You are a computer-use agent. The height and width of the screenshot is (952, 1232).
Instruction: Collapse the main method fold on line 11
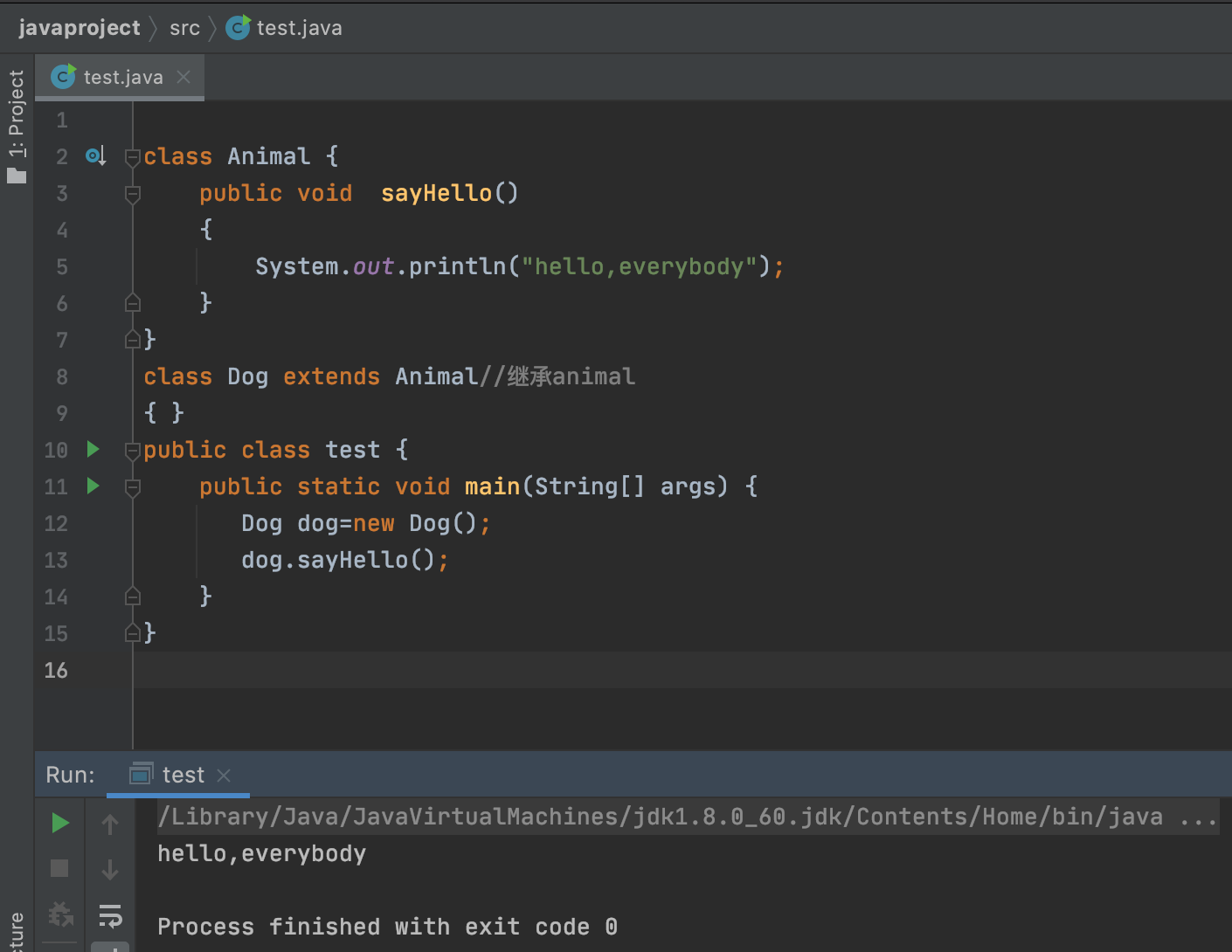tap(133, 487)
